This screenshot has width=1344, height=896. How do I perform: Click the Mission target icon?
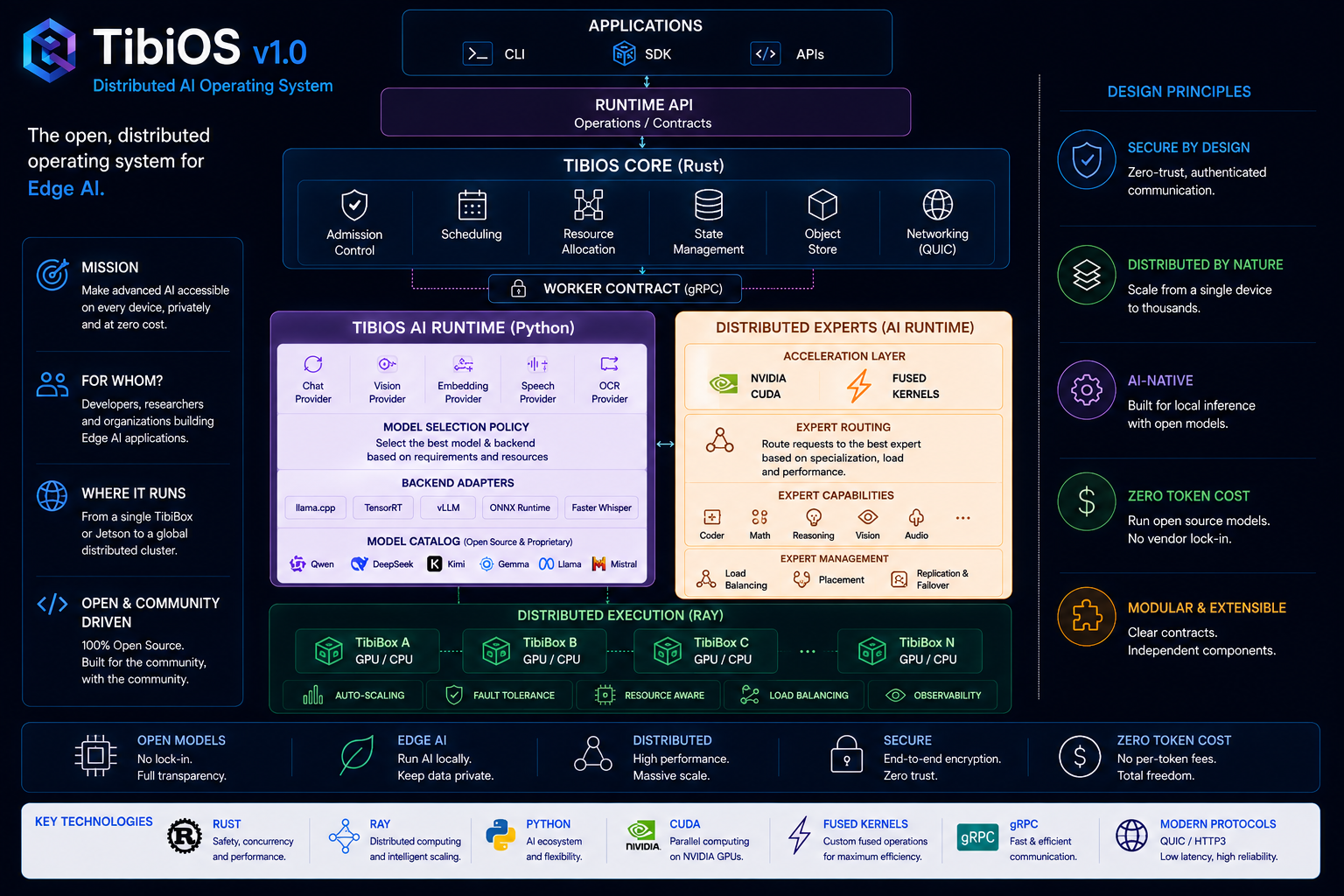(52, 275)
